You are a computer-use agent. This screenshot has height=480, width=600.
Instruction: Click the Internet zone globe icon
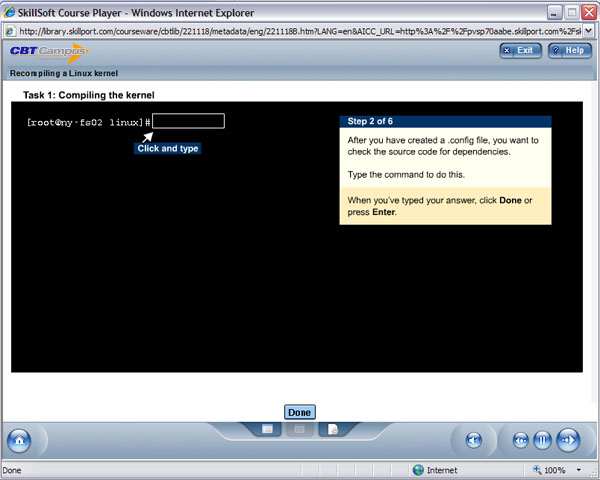pyautogui.click(x=418, y=470)
